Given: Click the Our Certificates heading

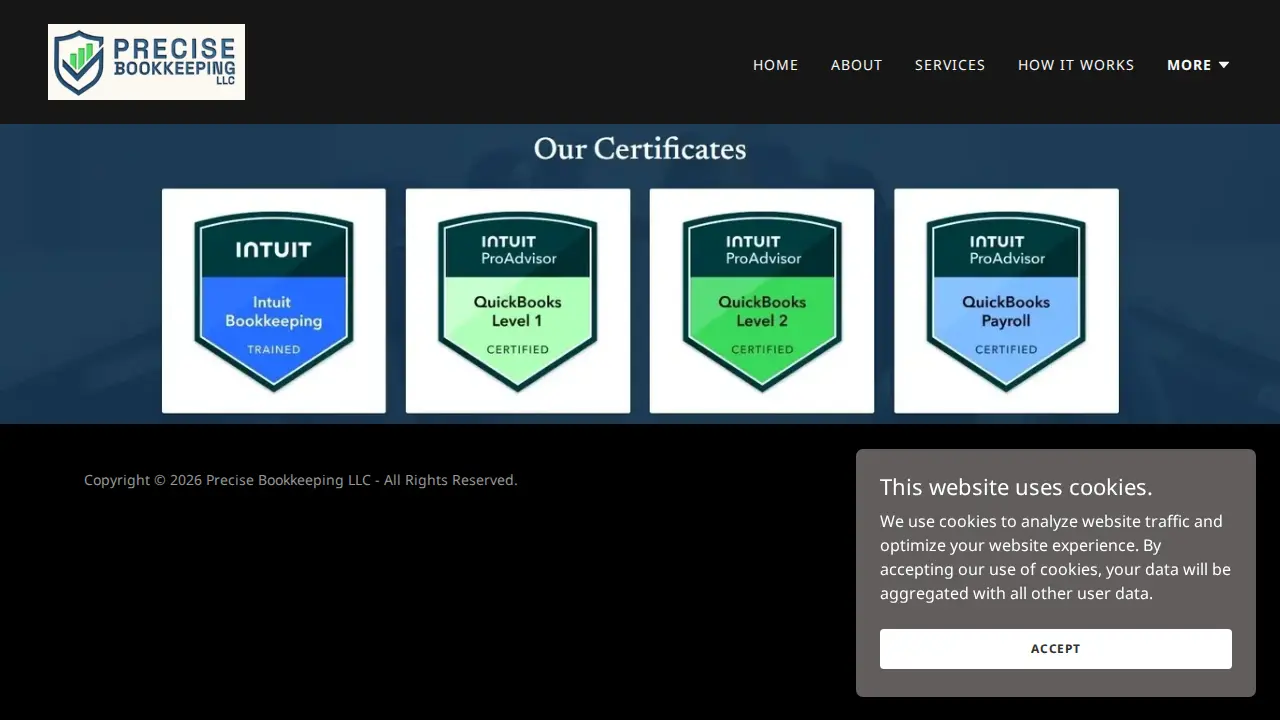Looking at the screenshot, I should tap(640, 149).
